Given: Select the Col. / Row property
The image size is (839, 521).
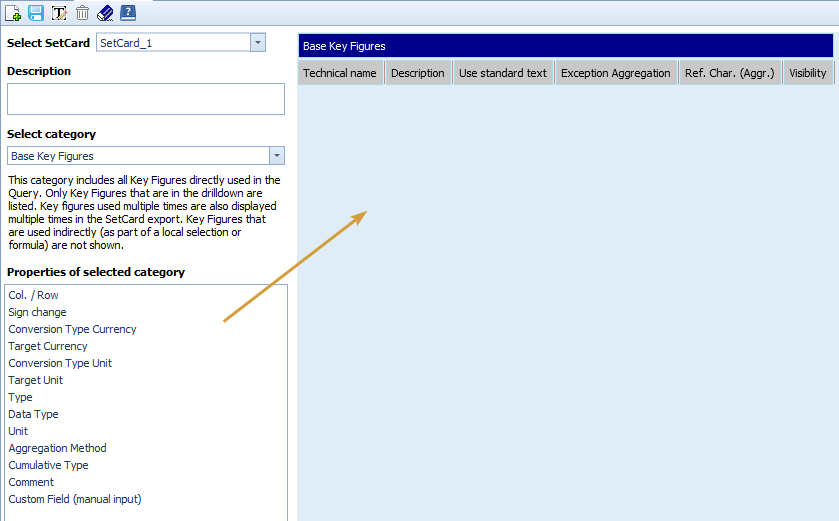Looking at the screenshot, I should pos(33,295).
